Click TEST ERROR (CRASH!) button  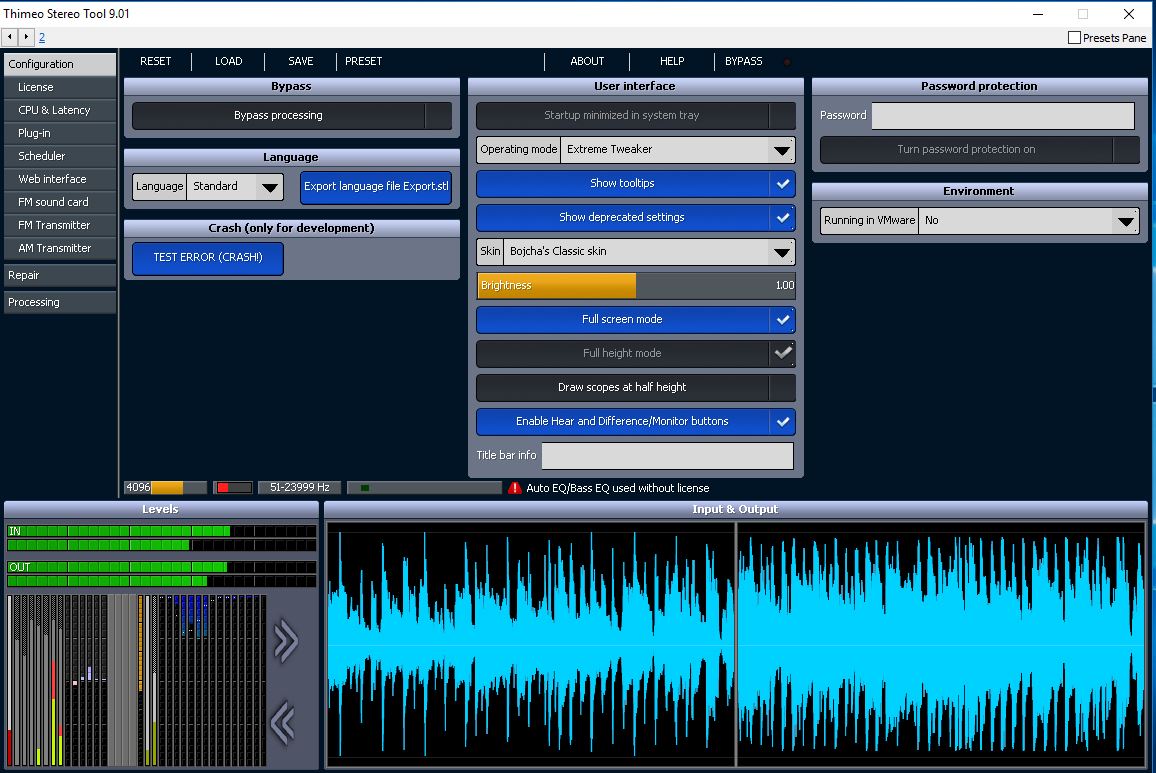(208, 257)
